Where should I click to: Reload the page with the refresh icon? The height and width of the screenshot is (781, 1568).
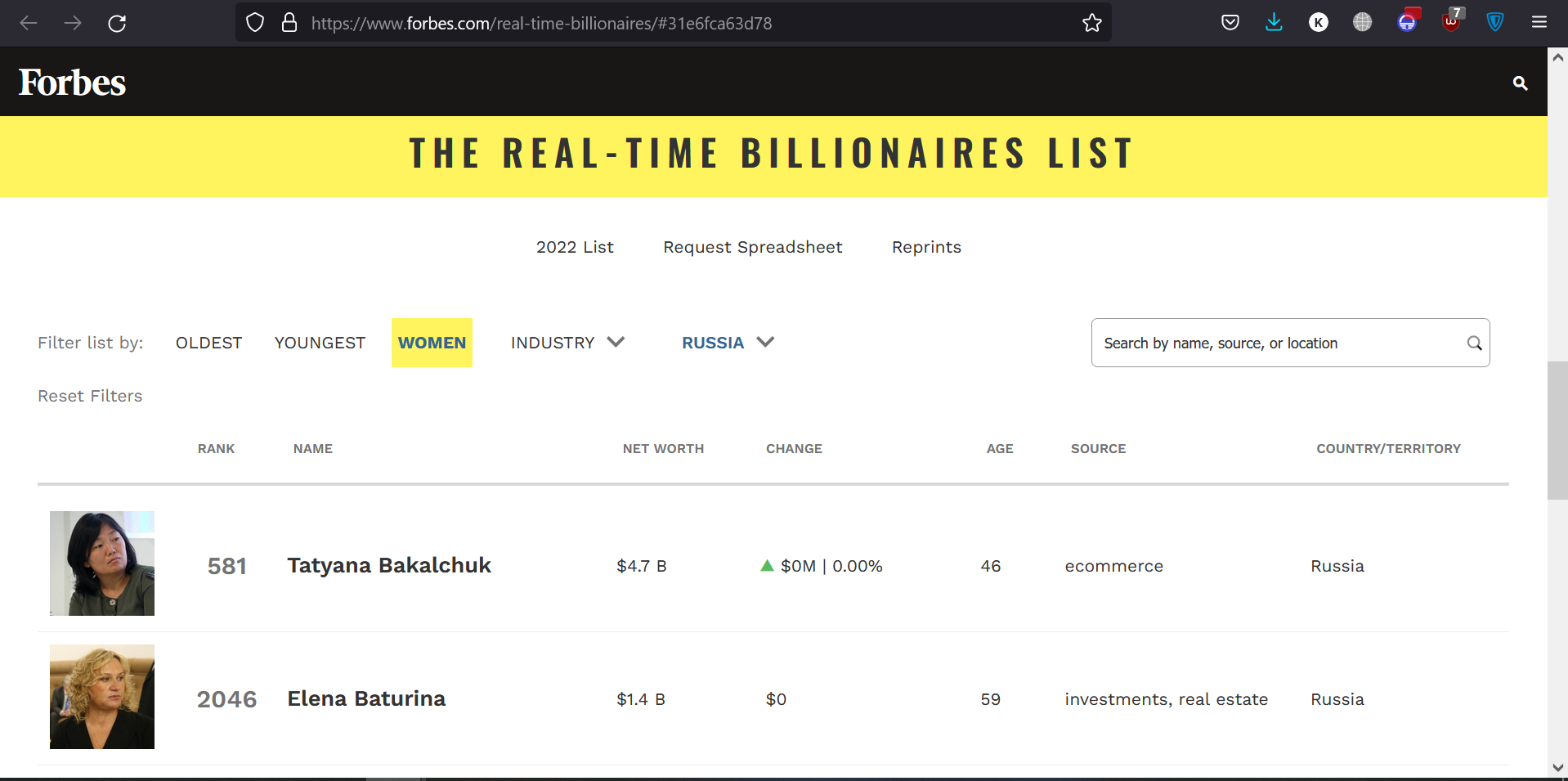tap(117, 23)
